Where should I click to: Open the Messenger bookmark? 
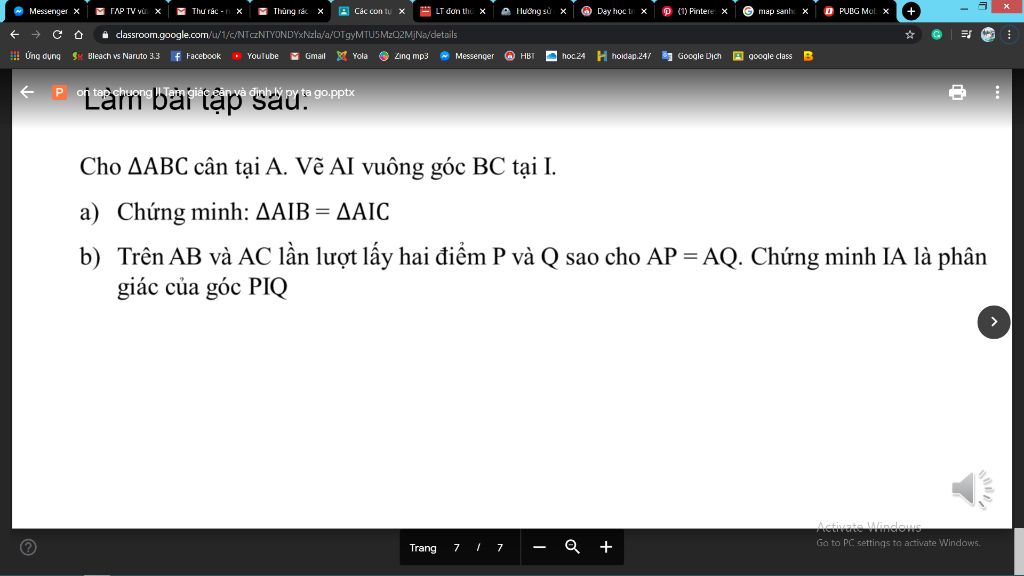467,56
